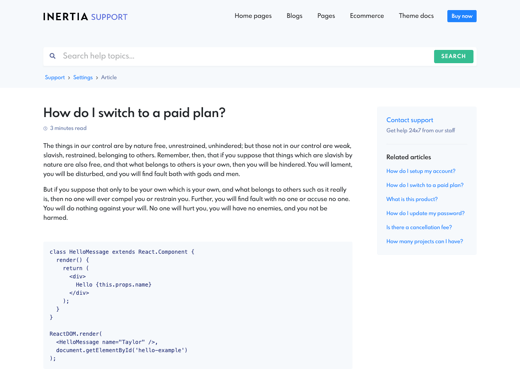Open the Home pages menu
Viewport: 520px width, 384px height.
pos(253,16)
